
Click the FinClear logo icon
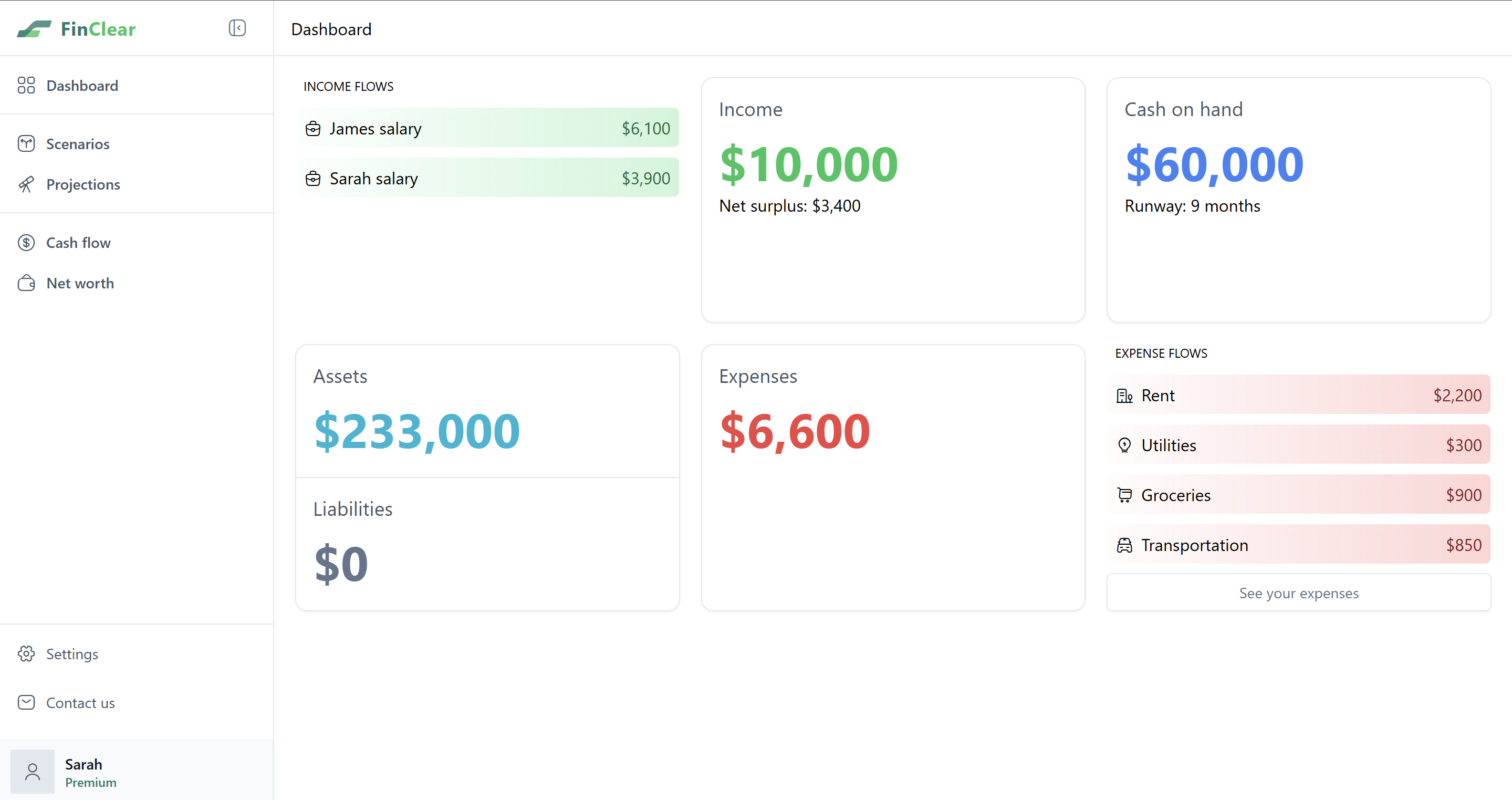coord(34,29)
